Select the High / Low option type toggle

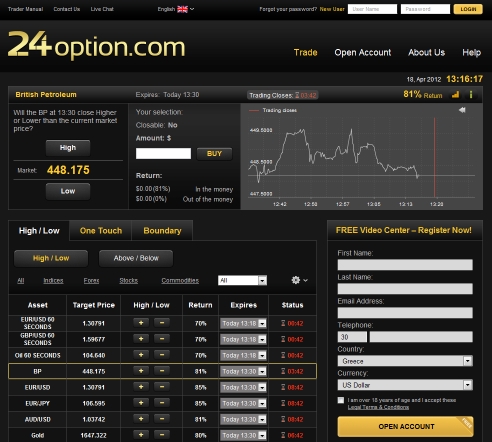[x=51, y=258]
